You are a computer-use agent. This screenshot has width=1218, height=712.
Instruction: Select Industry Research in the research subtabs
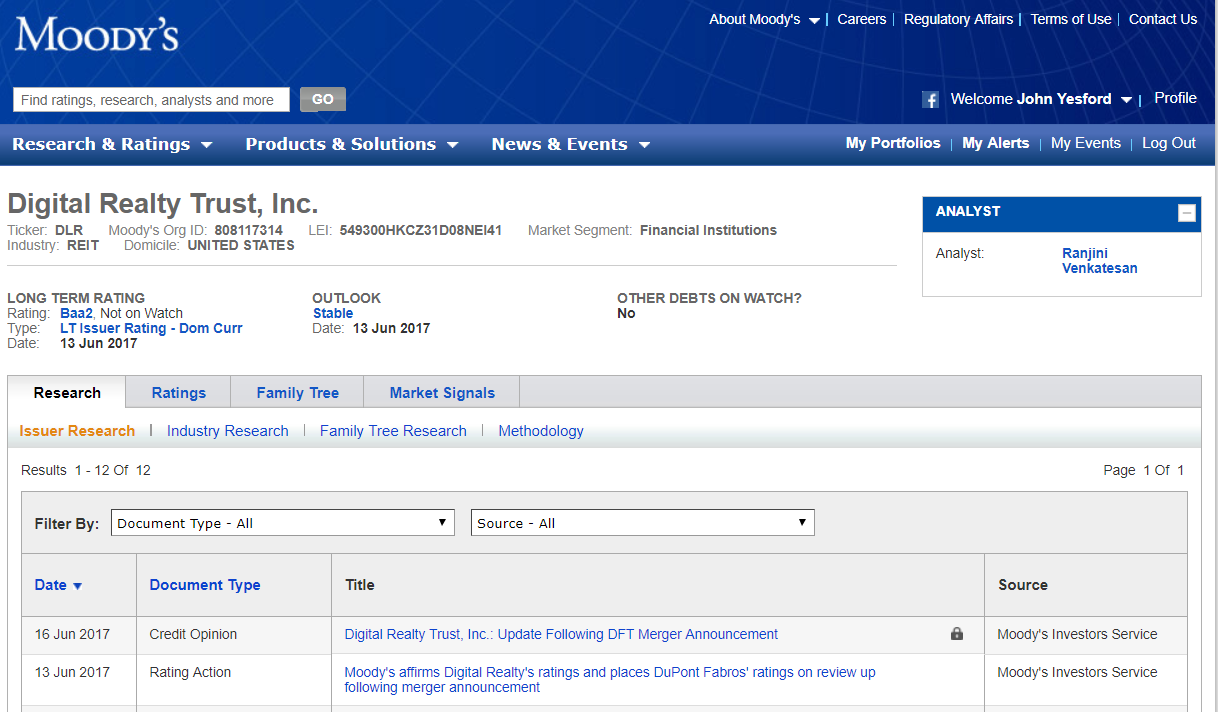point(227,430)
